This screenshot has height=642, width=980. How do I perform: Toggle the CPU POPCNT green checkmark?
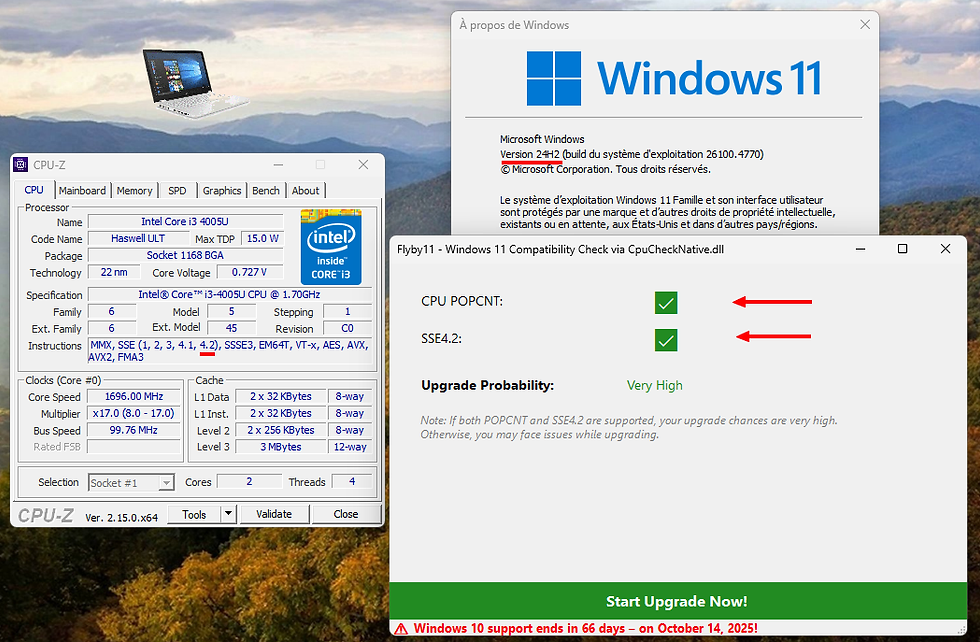coord(666,303)
